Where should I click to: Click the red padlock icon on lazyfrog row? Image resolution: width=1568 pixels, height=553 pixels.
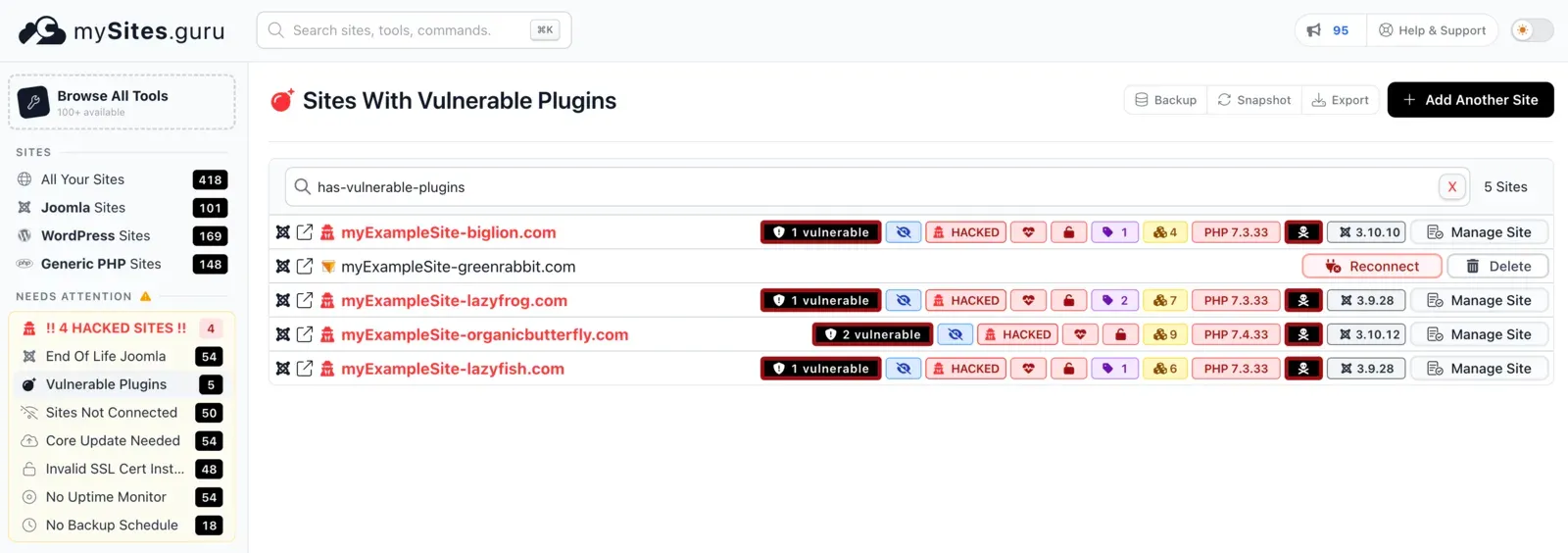click(1068, 300)
